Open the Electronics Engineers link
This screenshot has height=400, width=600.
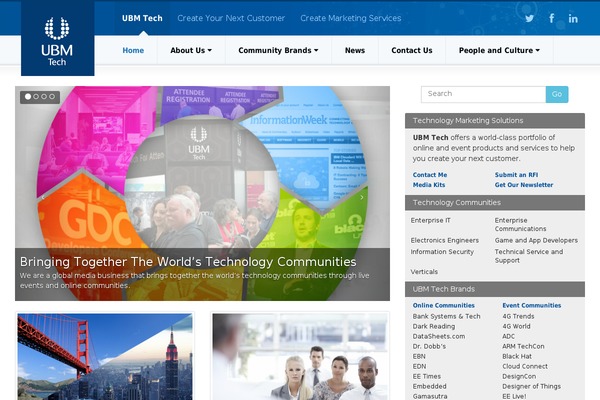tap(445, 240)
